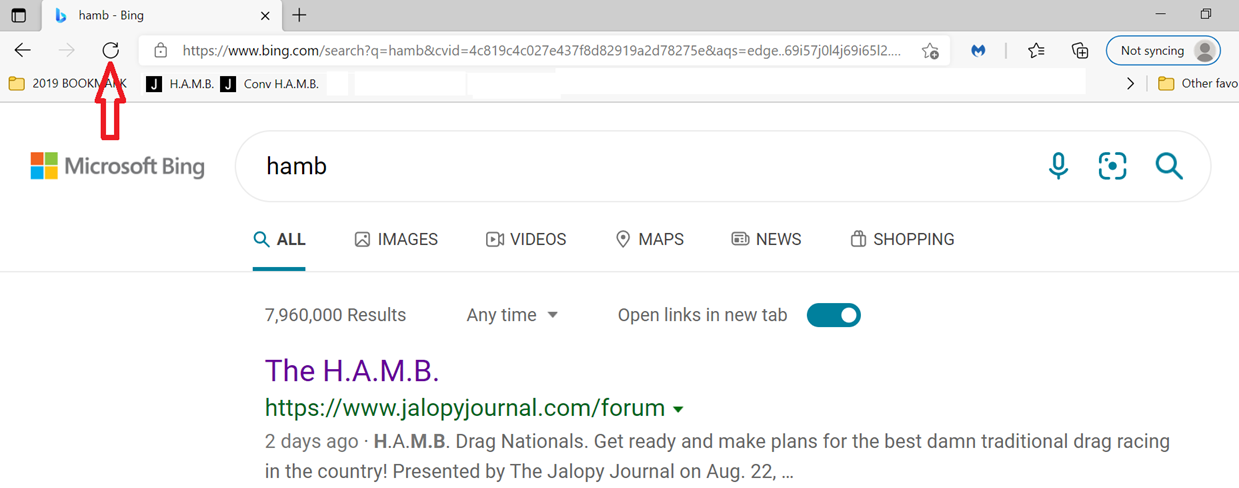The width and height of the screenshot is (1239, 488).
Task: Switch to the VIDEOS tab
Action: (526, 239)
